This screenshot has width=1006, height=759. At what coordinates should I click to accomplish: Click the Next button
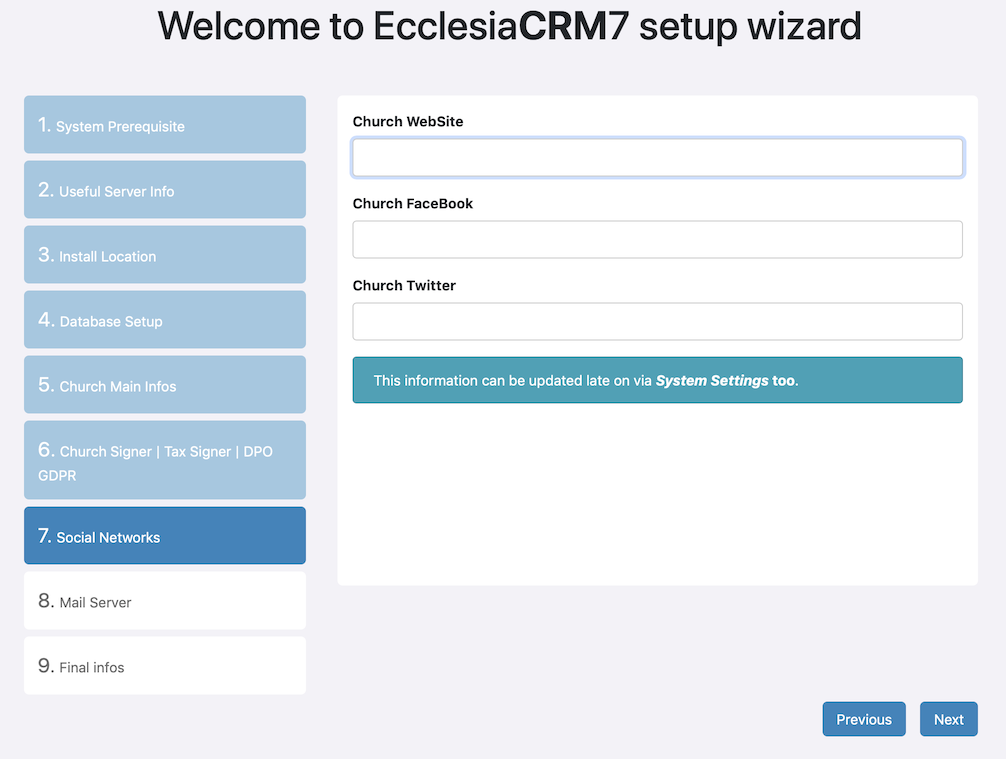coord(949,719)
